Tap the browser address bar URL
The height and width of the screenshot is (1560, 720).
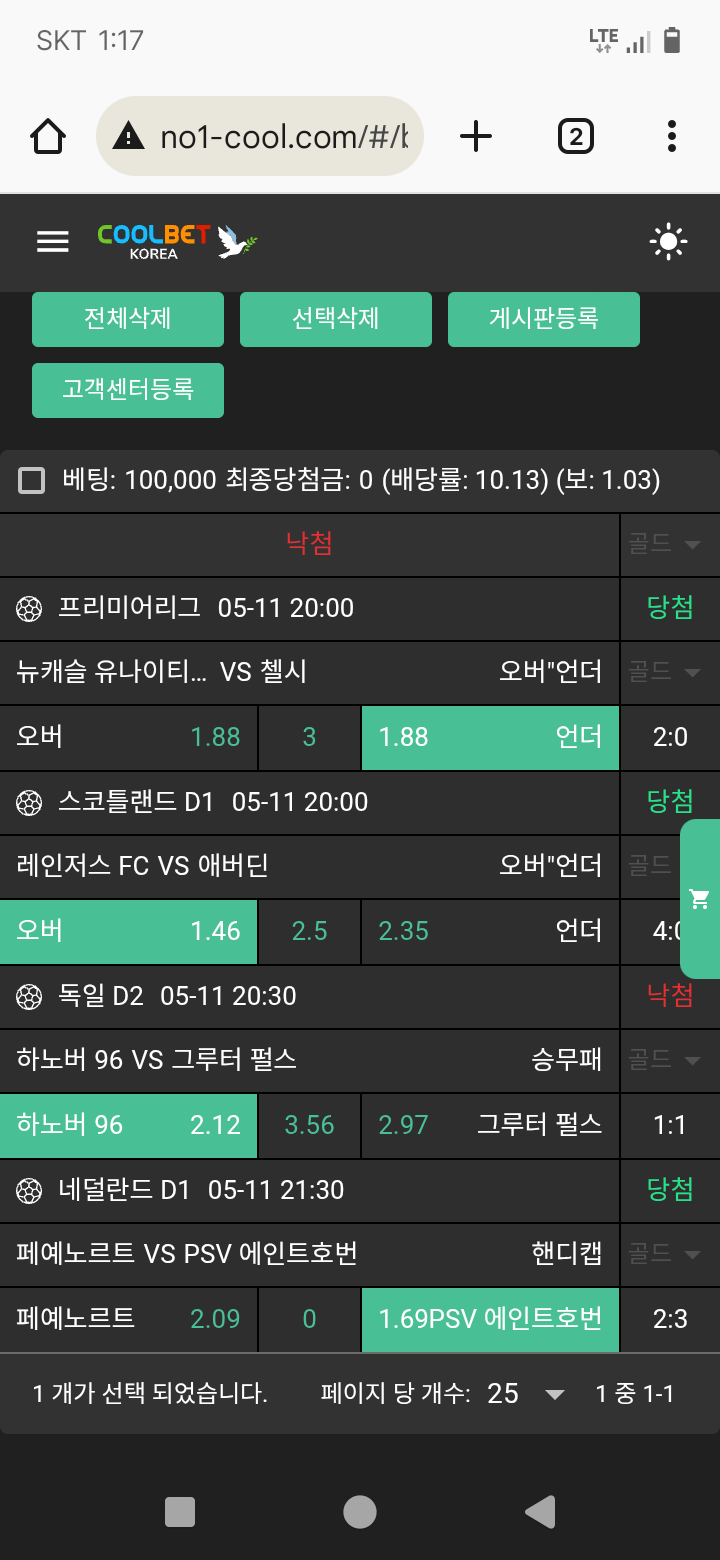click(x=260, y=136)
